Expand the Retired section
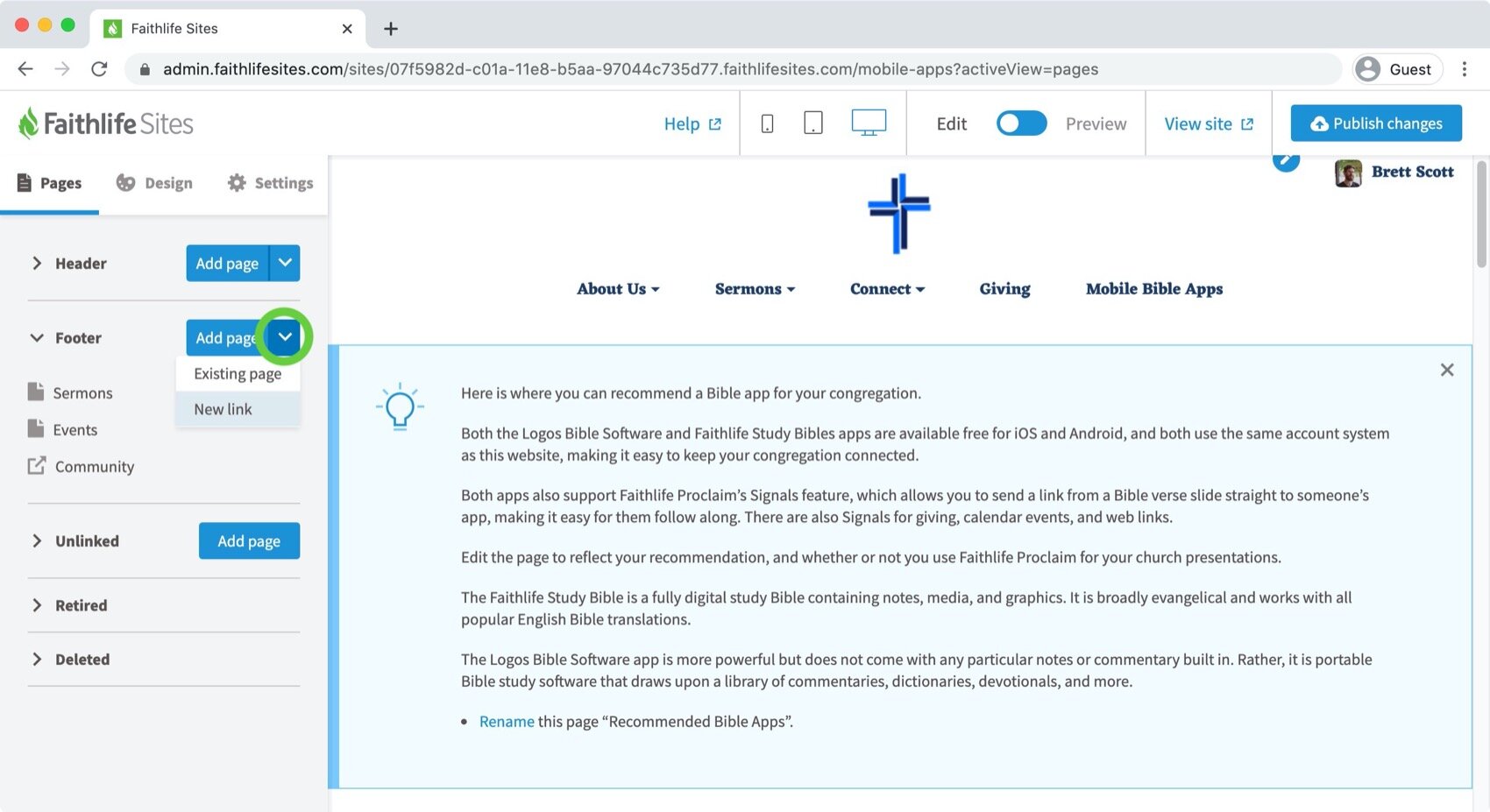 pos(37,605)
